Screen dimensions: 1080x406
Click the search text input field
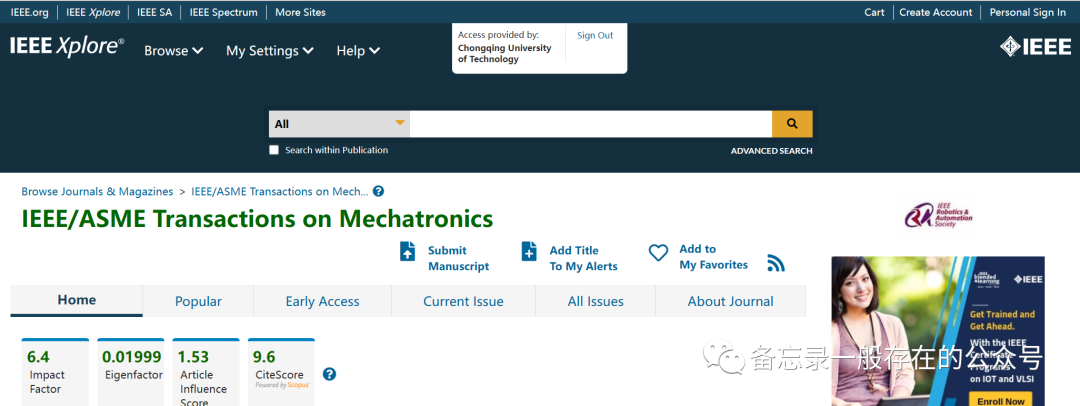coord(591,124)
